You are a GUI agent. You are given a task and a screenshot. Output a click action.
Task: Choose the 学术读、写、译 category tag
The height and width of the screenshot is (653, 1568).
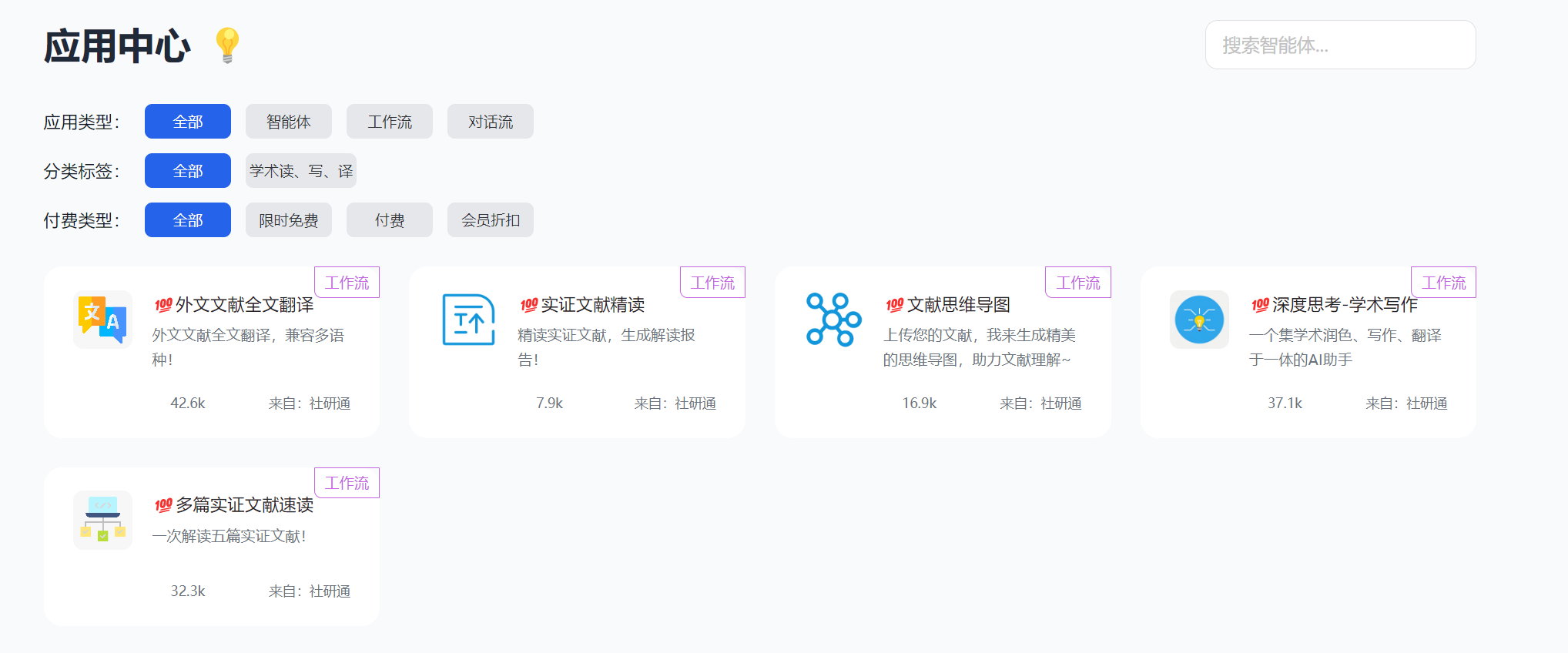[x=301, y=171]
